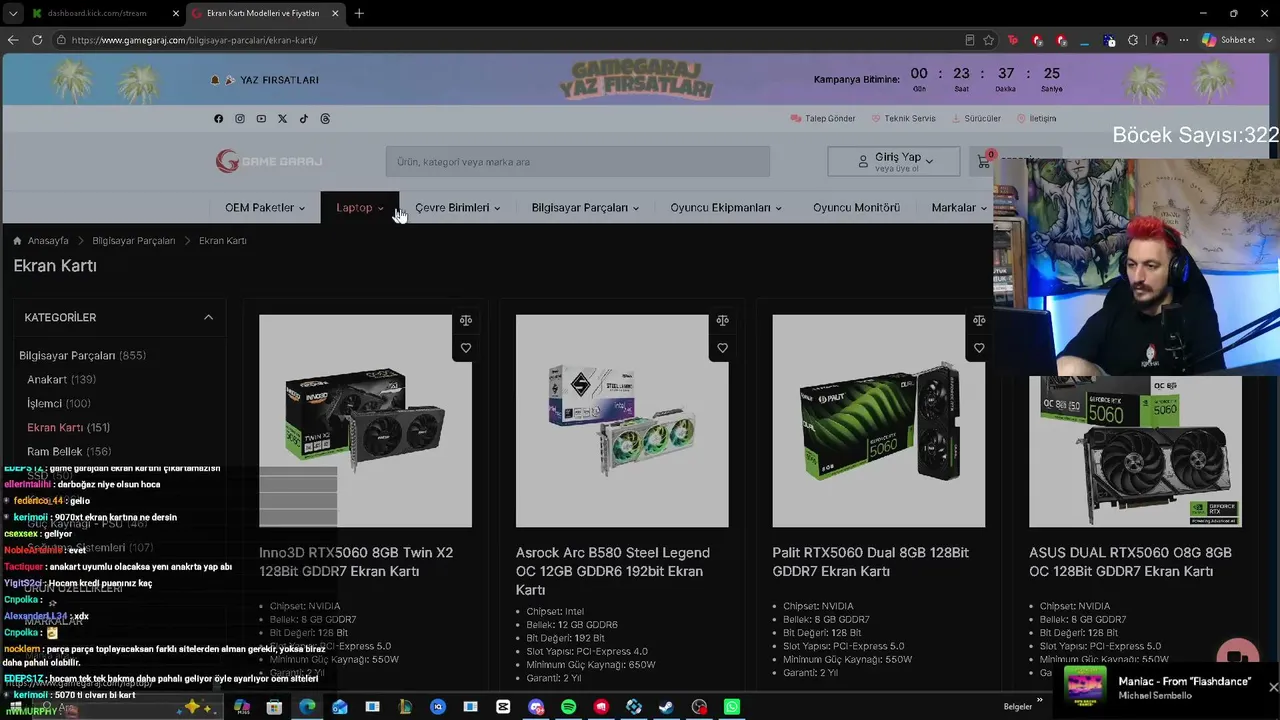The width and height of the screenshot is (1280, 720).
Task: Open GameGaraj Instagram icon
Action: (x=240, y=119)
